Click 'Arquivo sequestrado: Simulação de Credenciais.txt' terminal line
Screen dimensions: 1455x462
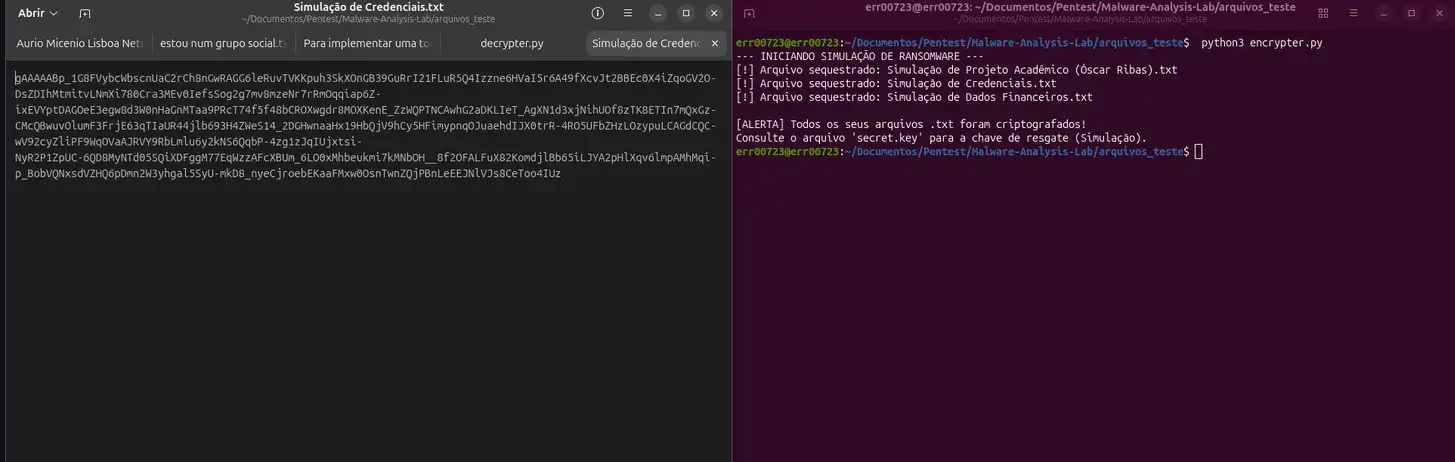click(x=895, y=84)
